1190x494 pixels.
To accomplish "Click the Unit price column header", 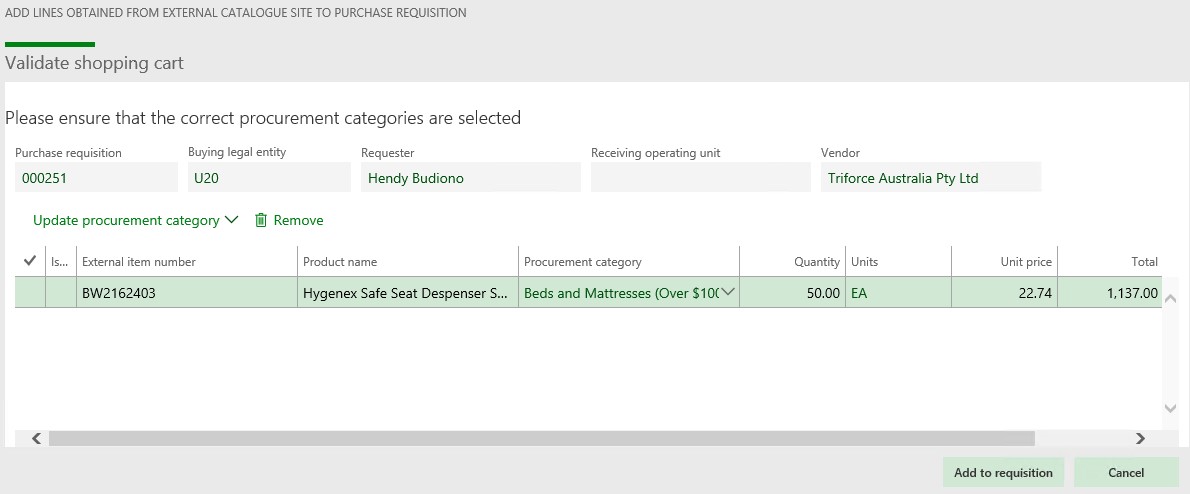I will pos(1028,262).
